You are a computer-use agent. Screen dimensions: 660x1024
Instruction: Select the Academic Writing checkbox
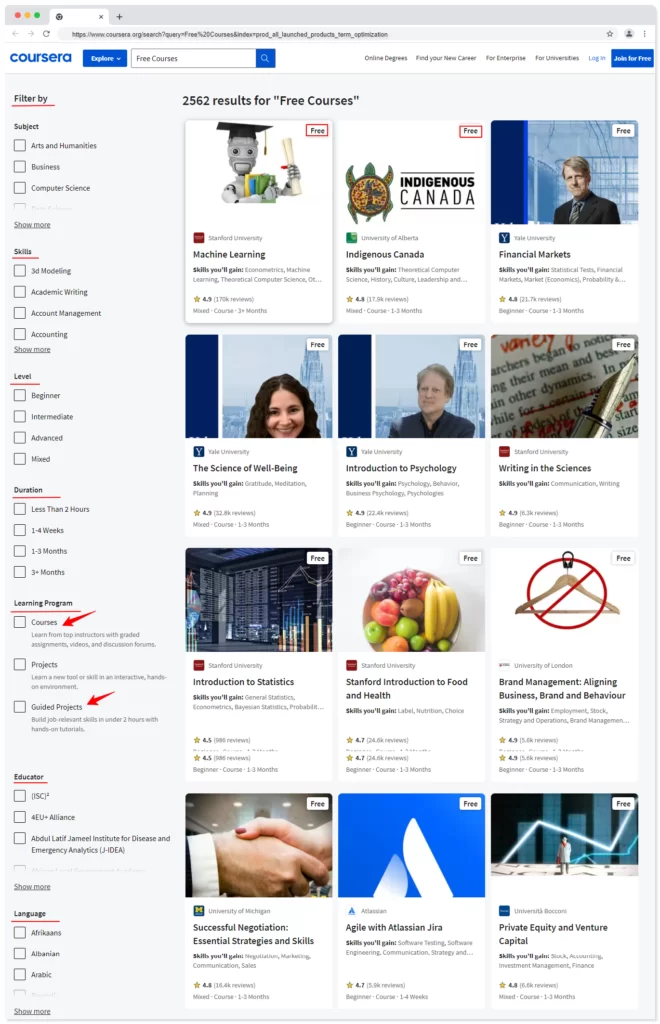click(20, 292)
